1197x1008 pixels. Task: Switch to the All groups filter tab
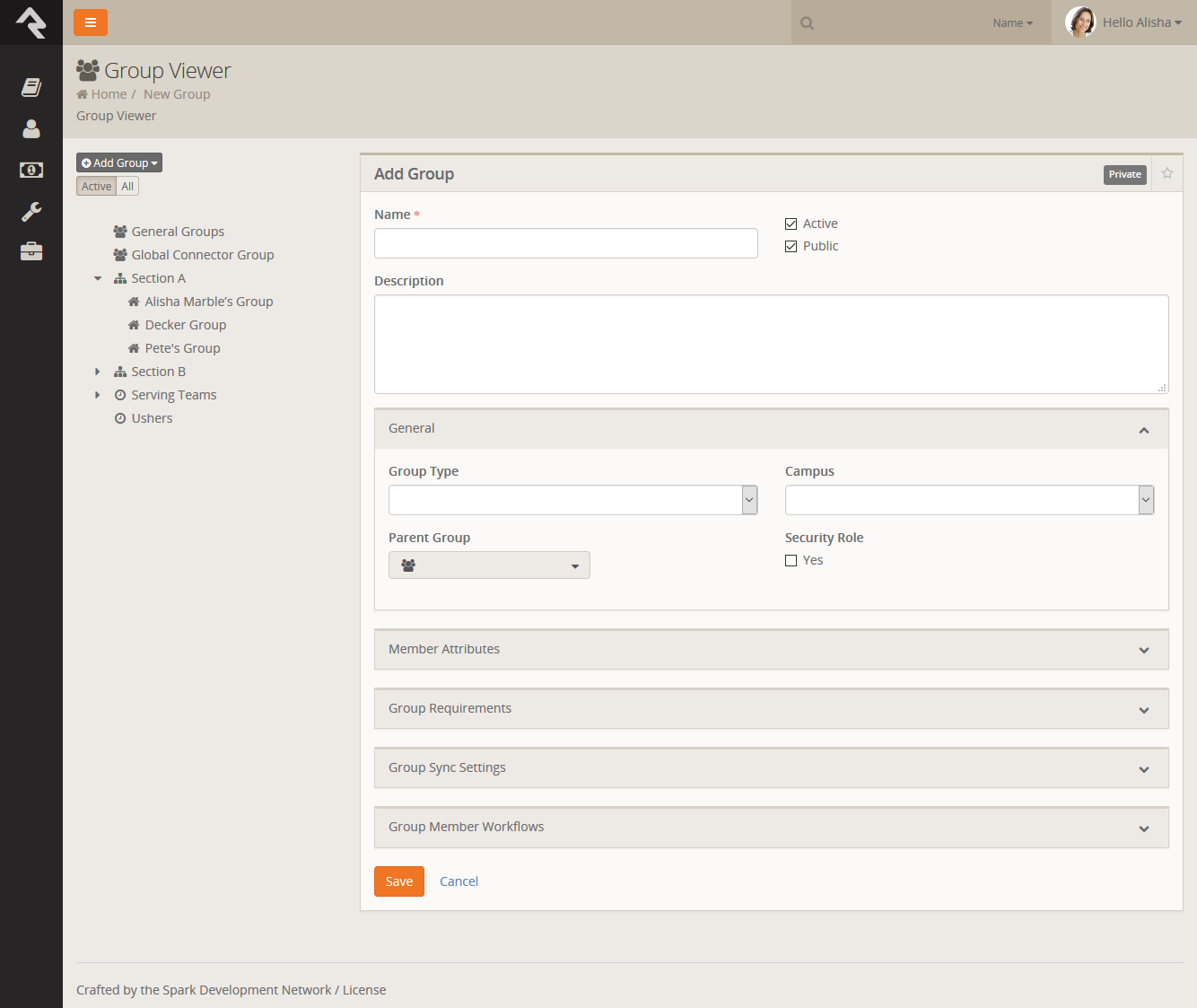127,187
